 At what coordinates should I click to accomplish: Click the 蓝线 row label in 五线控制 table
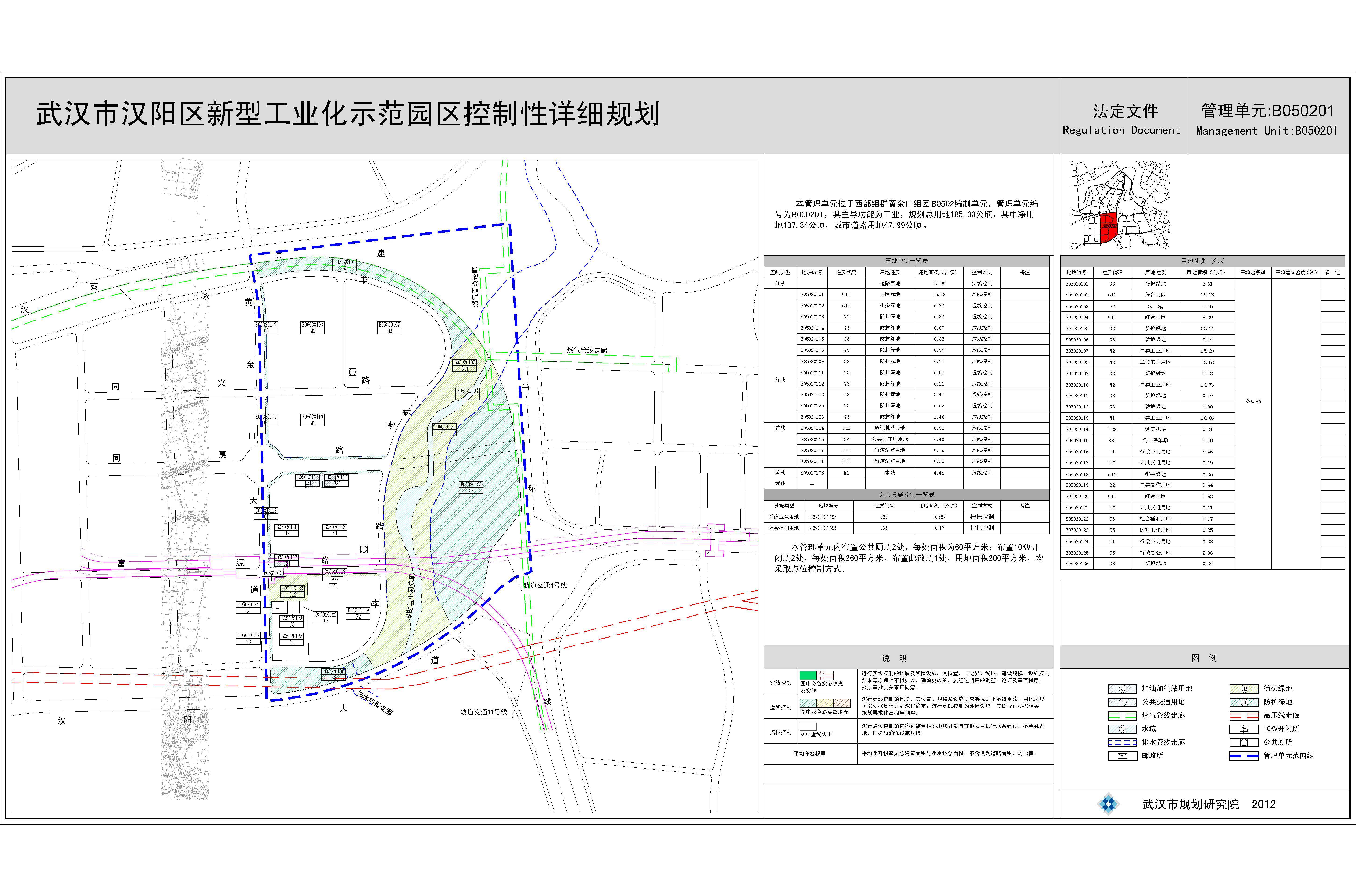[780, 473]
